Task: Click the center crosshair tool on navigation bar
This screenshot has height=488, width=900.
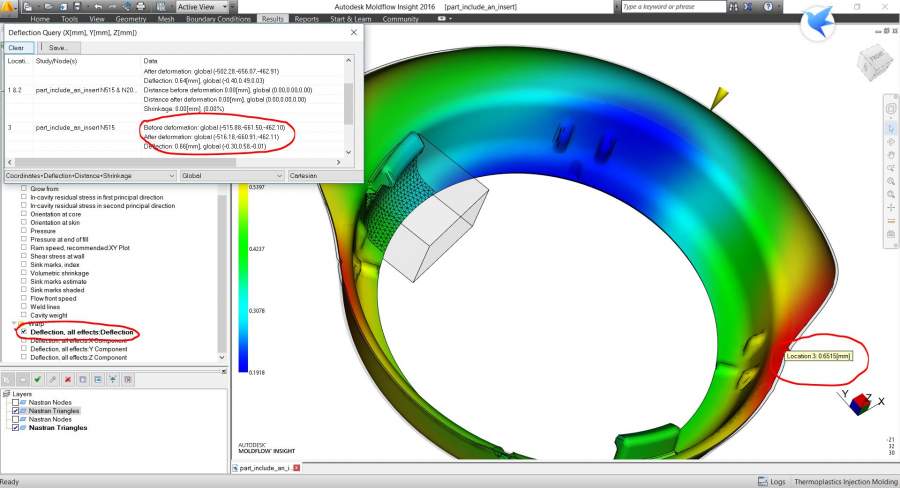Action: [x=891, y=208]
